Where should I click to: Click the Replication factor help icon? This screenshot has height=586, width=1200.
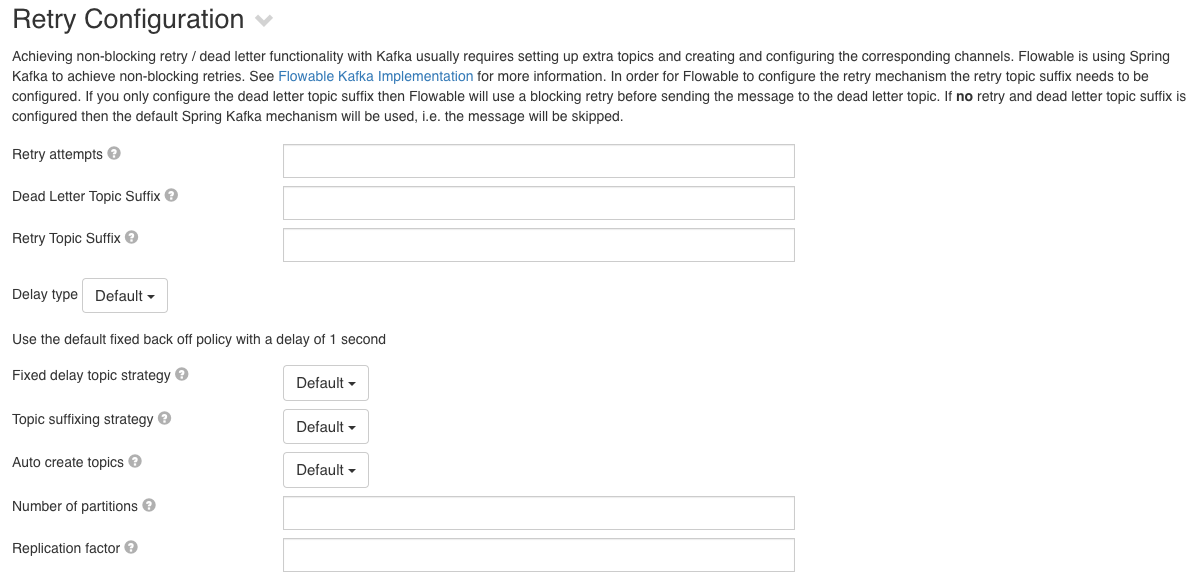tap(131, 547)
